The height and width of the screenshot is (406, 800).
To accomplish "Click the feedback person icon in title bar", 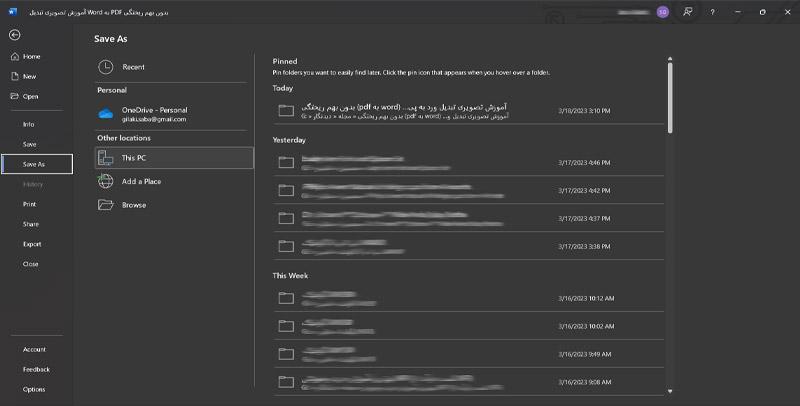I will point(687,12).
